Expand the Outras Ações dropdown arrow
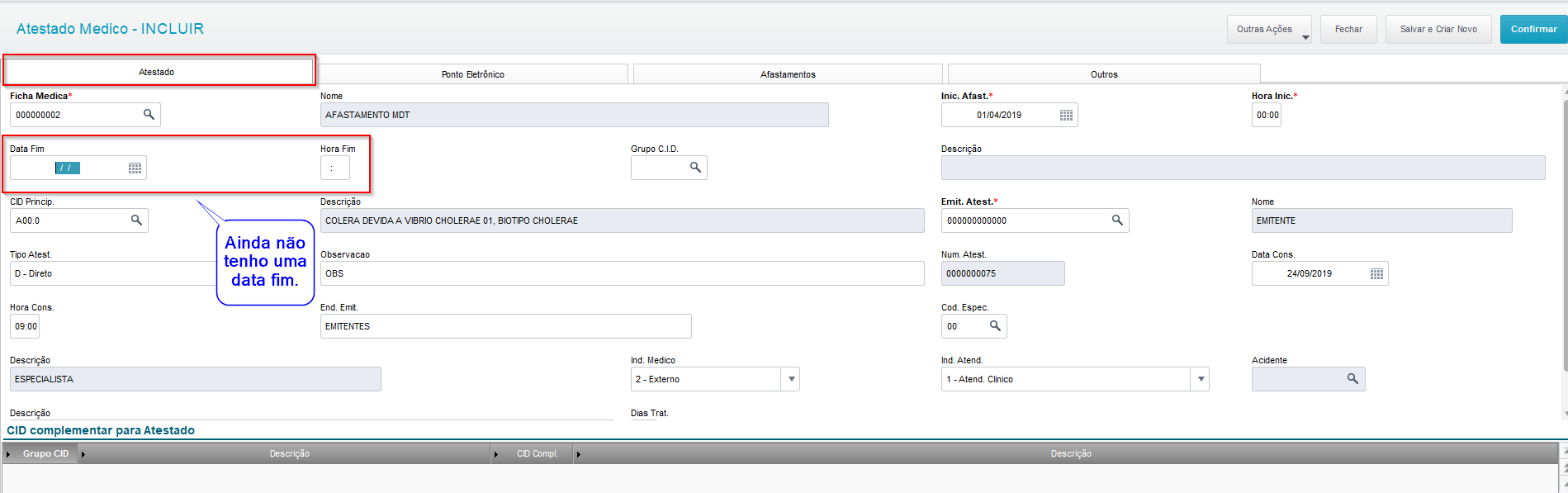The width and height of the screenshot is (1568, 493). tap(1305, 37)
